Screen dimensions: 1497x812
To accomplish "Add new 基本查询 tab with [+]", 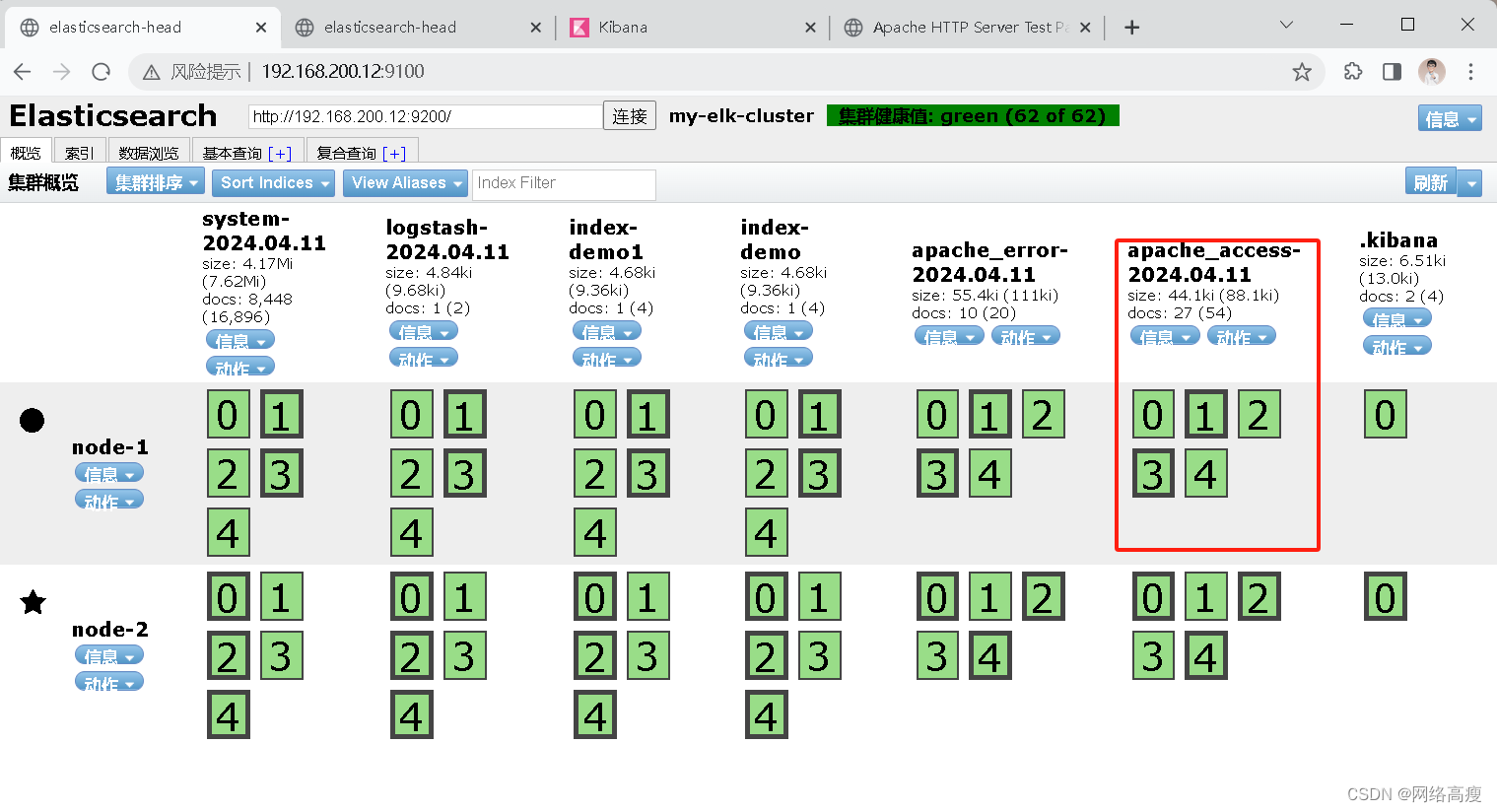I will click(x=282, y=154).
